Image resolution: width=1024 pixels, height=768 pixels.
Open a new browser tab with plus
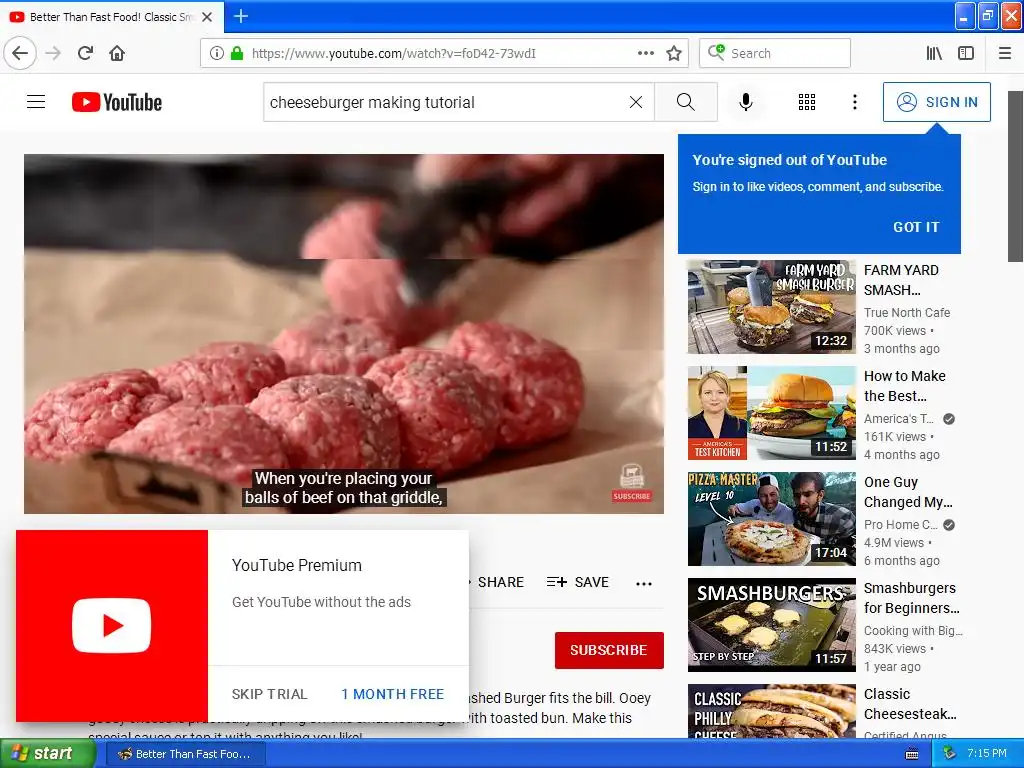click(x=240, y=16)
